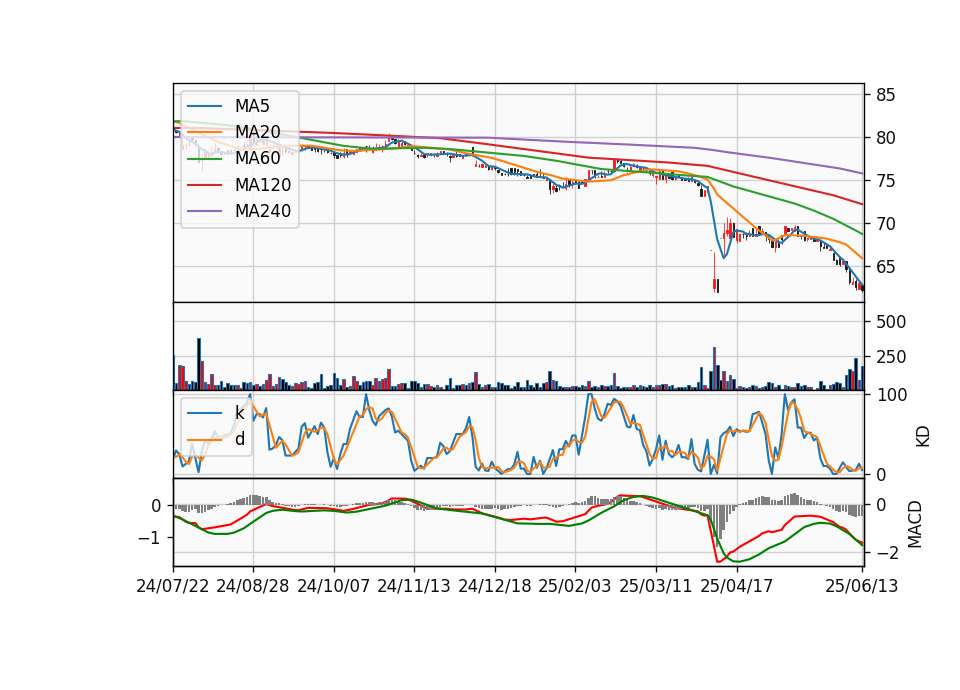This screenshot has height=690, width=960.
Task: Click the KD axis title
Action: pos(923,437)
